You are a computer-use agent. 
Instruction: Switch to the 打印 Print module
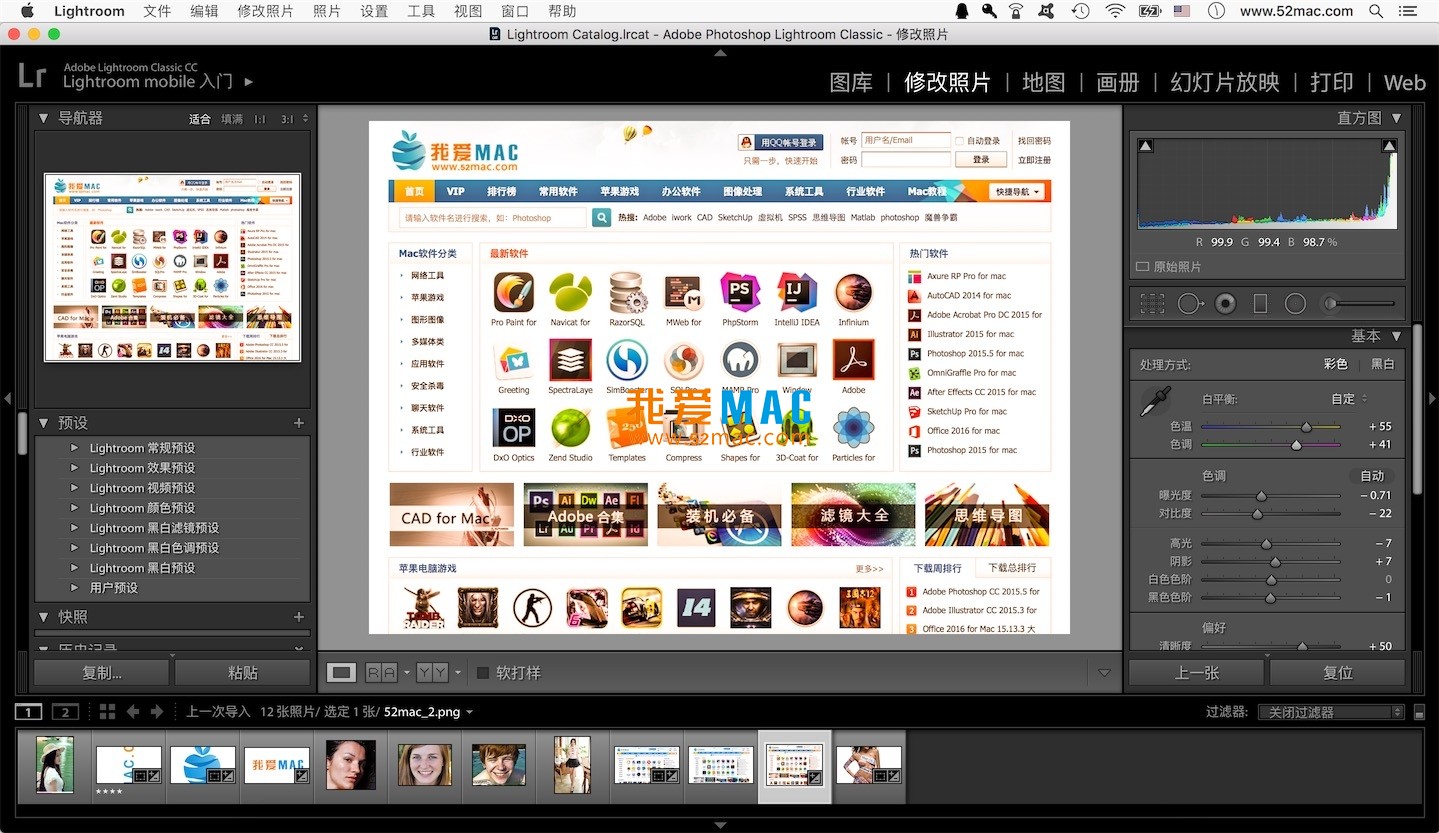(x=1331, y=82)
